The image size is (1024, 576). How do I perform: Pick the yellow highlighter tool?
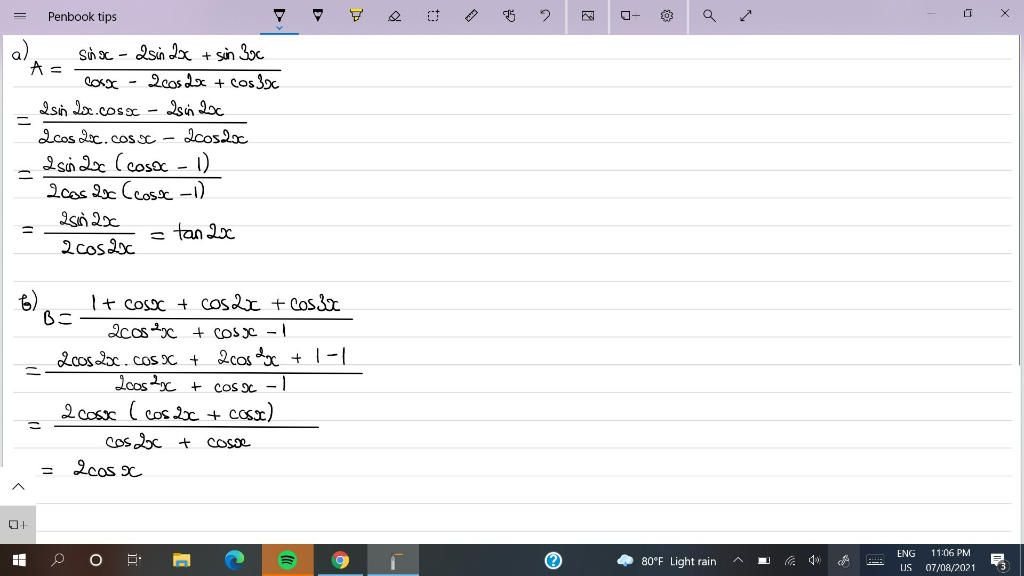click(x=356, y=15)
